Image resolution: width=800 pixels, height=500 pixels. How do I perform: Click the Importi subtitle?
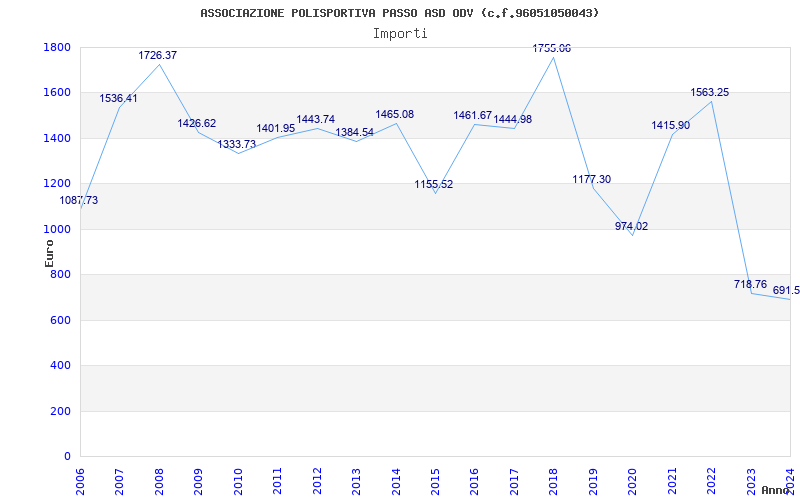(400, 34)
